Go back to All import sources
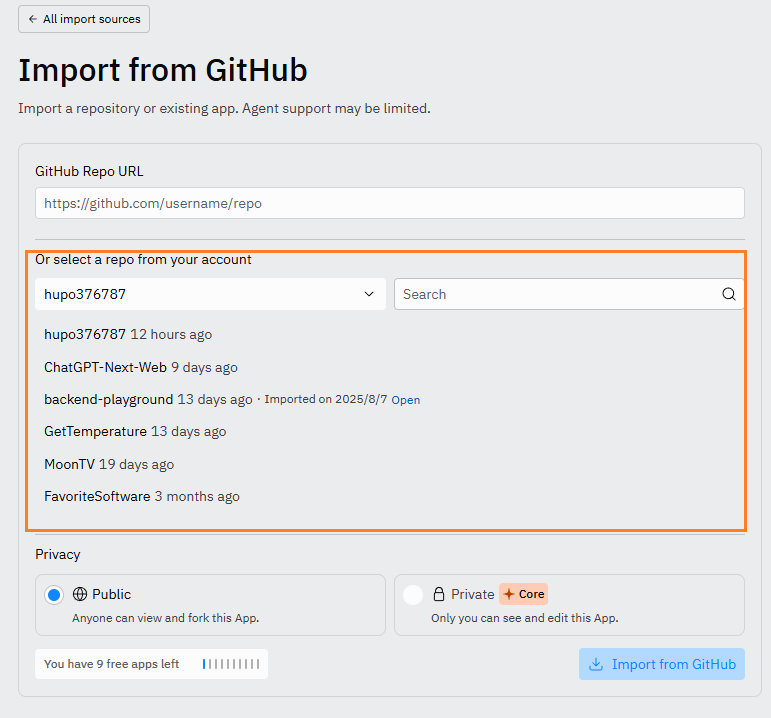This screenshot has height=718, width=771. point(84,19)
